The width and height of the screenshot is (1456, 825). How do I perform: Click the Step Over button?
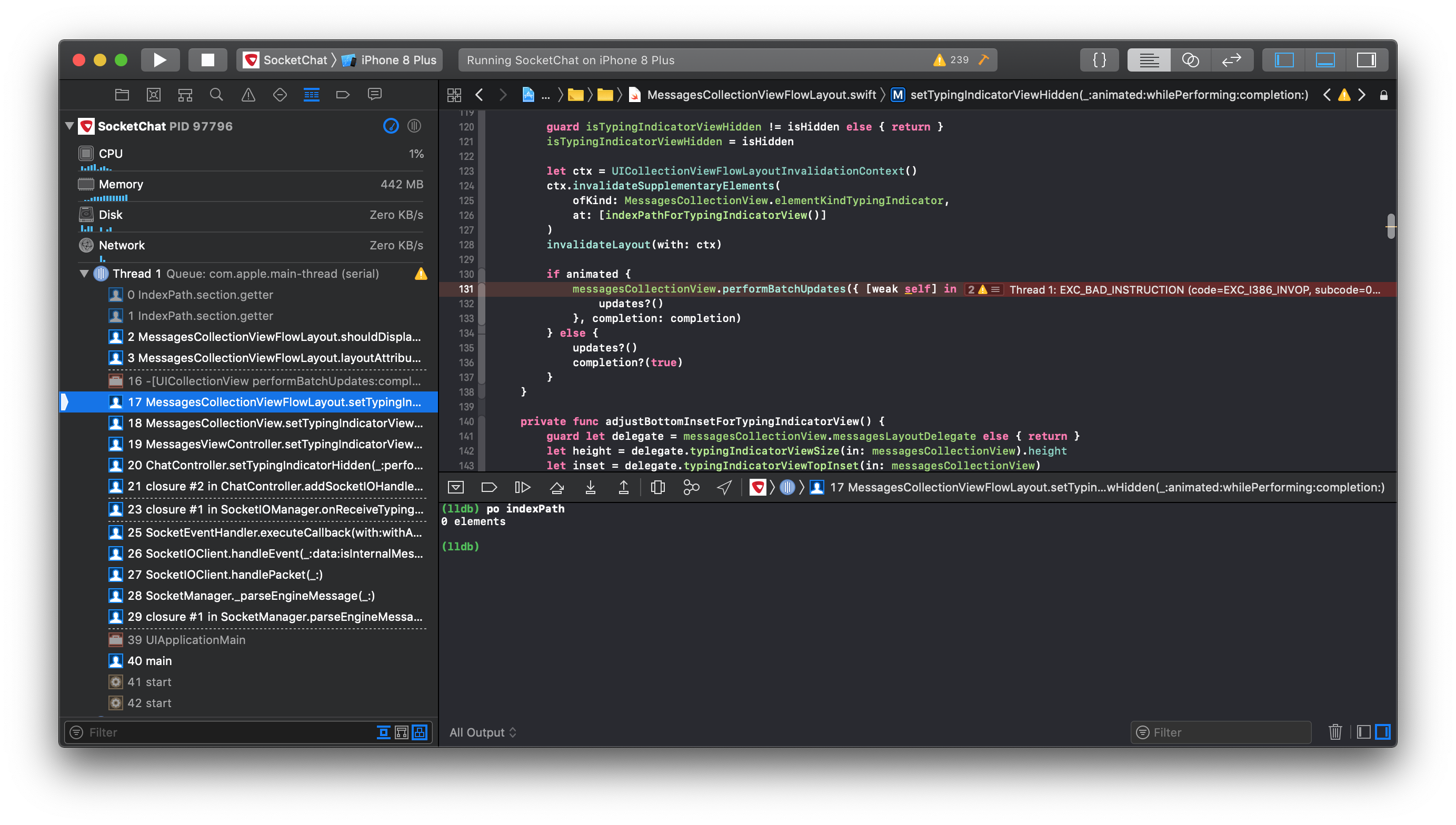click(557, 487)
